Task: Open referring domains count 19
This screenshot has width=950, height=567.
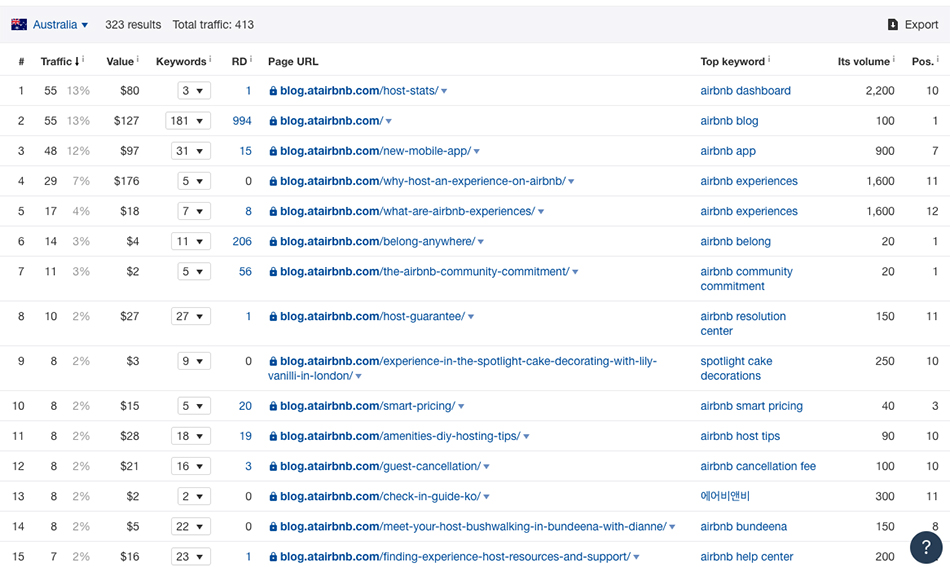Action: (245, 436)
